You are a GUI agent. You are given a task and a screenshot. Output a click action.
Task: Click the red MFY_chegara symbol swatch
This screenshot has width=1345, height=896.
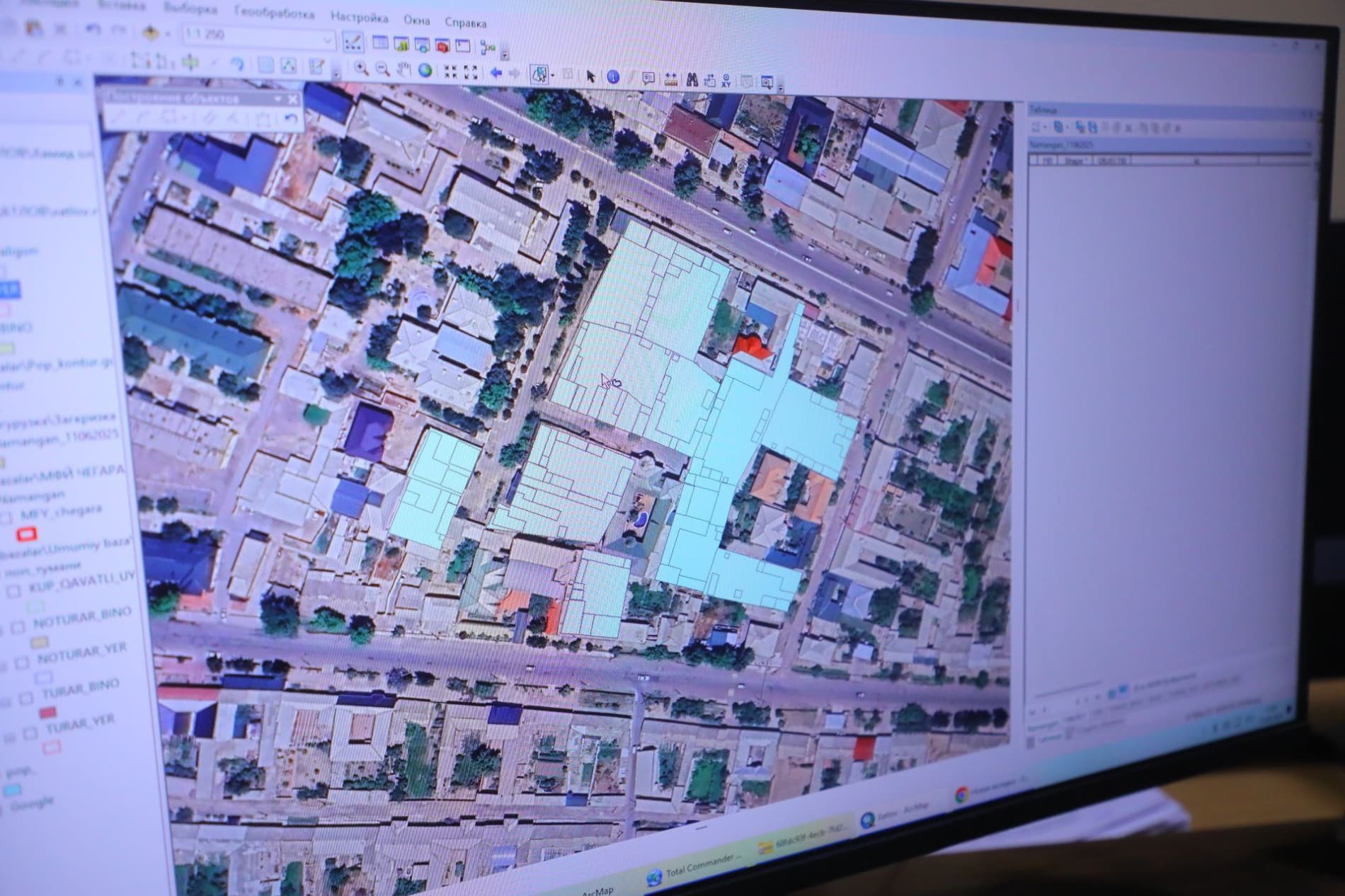tap(27, 535)
